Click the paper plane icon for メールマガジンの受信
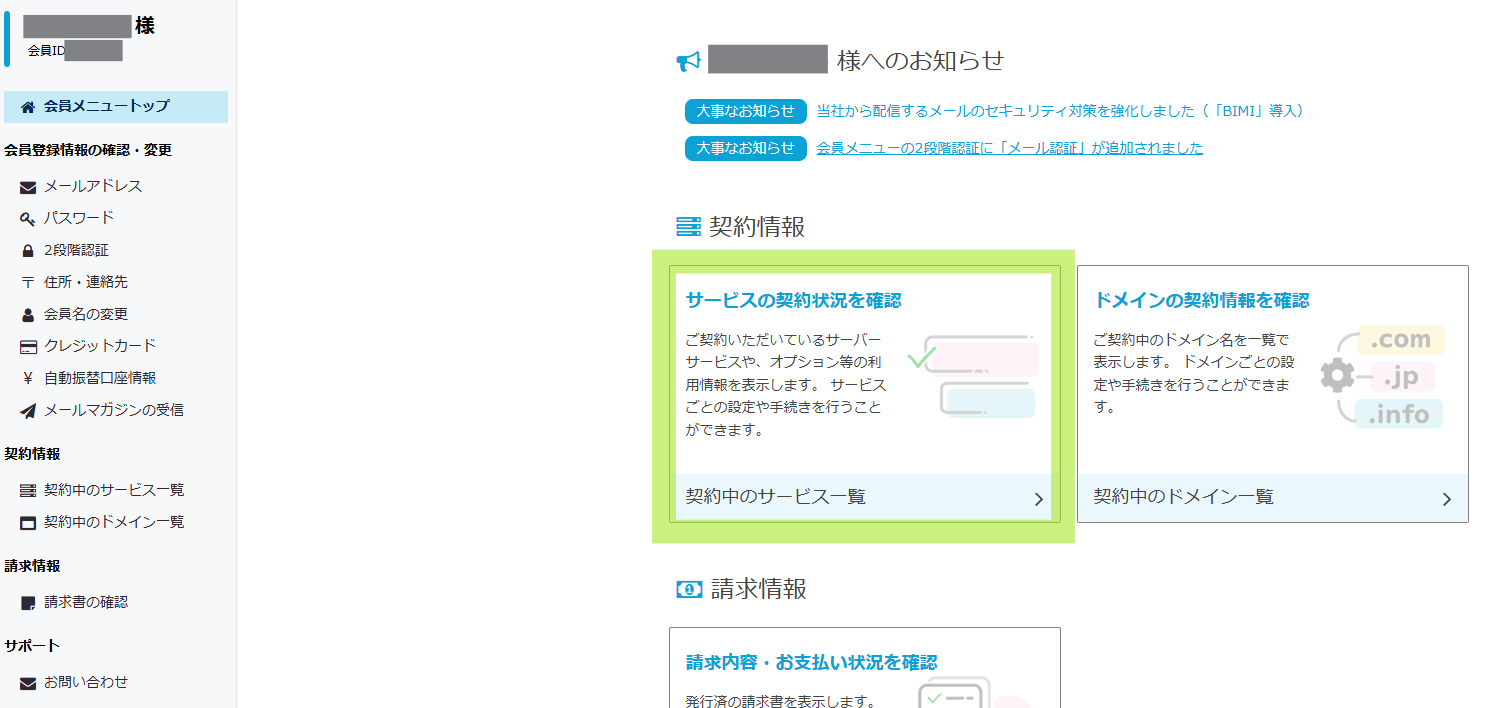Screen dimensions: 1492x708 tap(28, 411)
